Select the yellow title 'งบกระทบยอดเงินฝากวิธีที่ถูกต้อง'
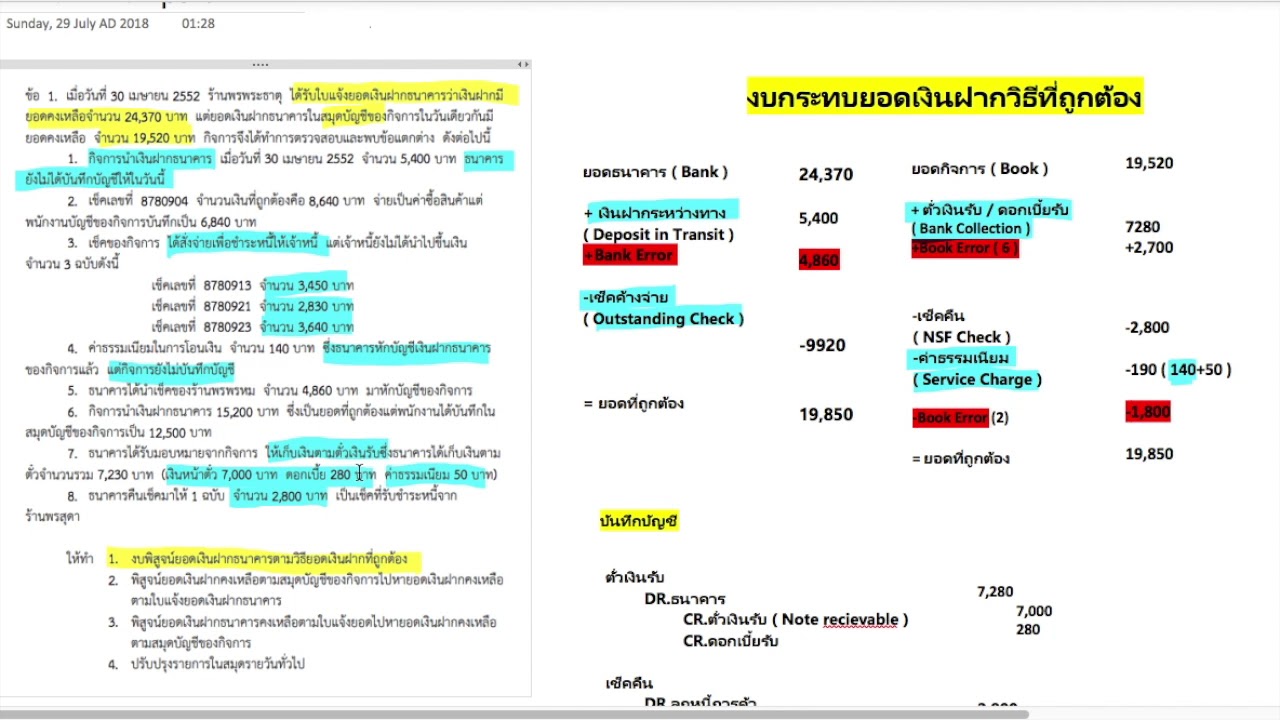 [944, 97]
